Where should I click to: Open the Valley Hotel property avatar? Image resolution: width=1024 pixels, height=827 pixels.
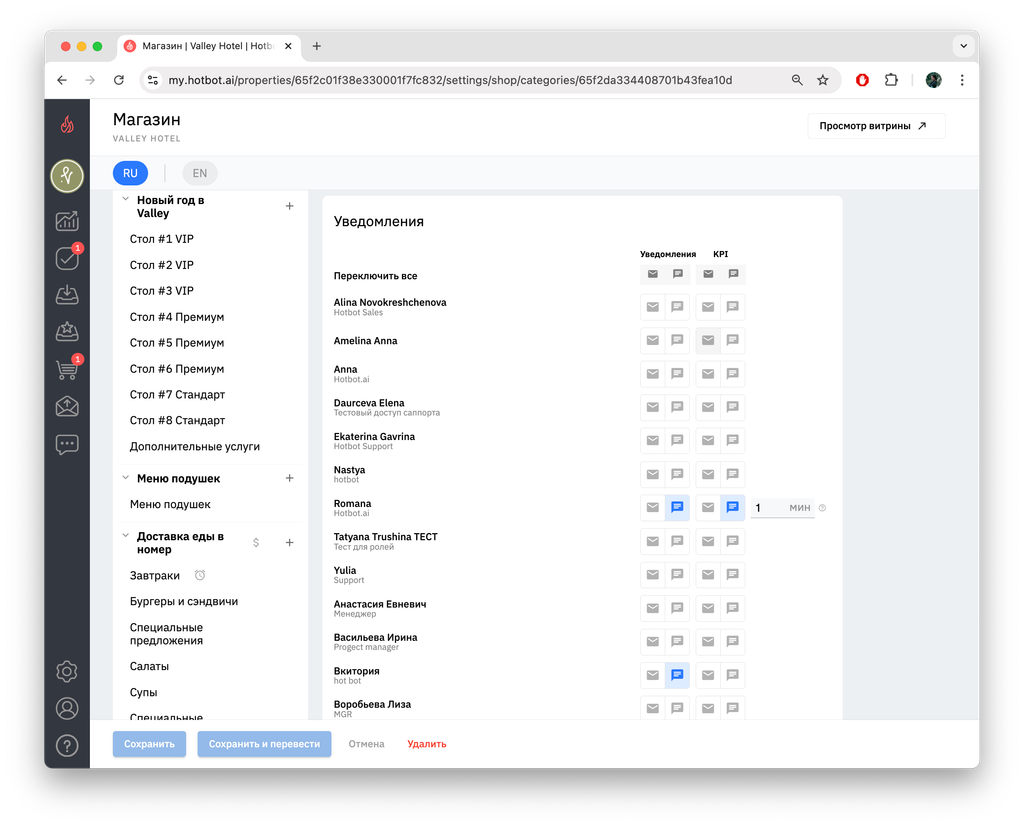tap(67, 176)
